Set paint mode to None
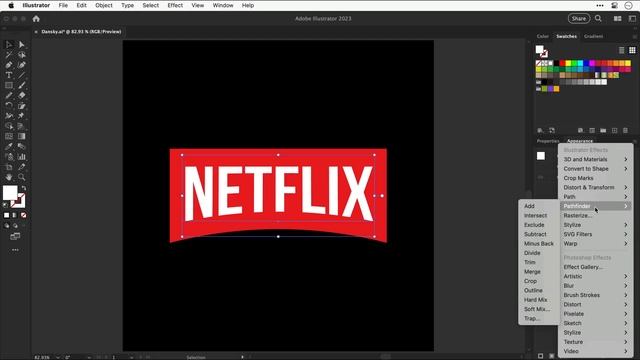640x360 pixels. point(24,215)
